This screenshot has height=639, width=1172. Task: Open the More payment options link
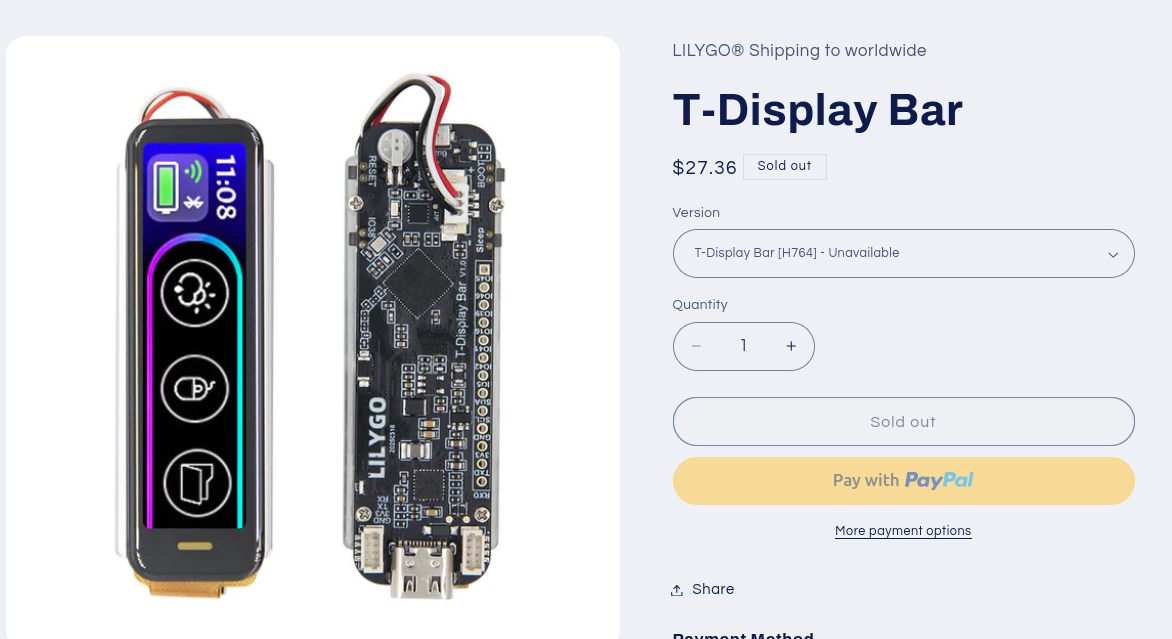pyautogui.click(x=903, y=531)
